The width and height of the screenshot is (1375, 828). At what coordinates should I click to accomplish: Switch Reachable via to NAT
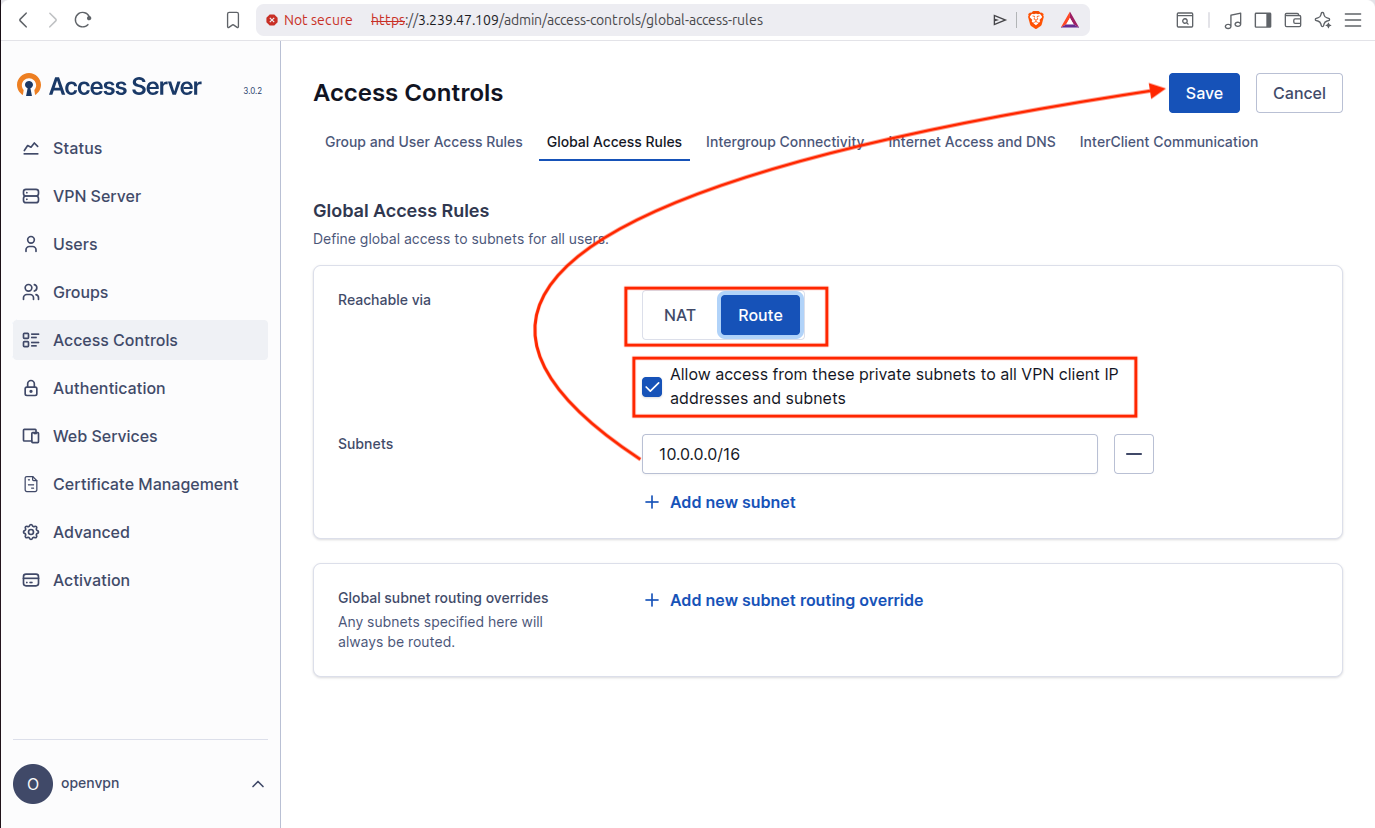pyautogui.click(x=679, y=315)
